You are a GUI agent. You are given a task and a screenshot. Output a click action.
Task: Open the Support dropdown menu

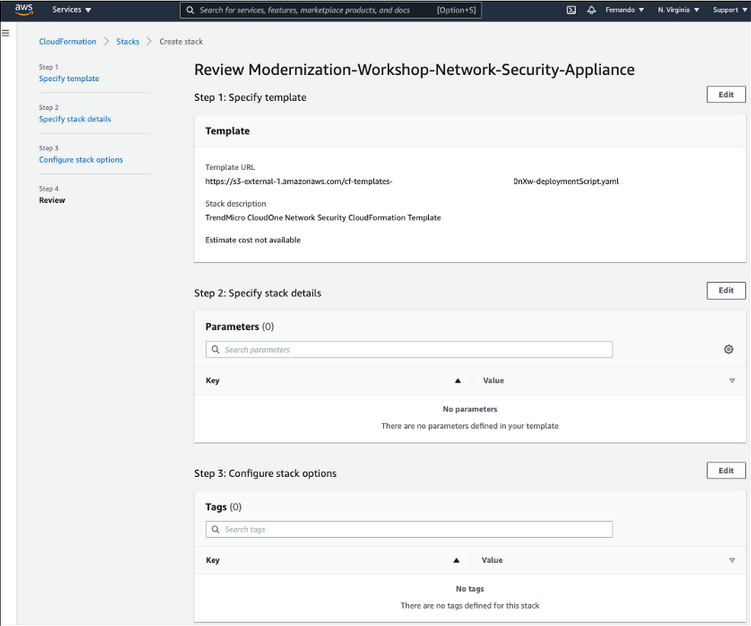(729, 10)
